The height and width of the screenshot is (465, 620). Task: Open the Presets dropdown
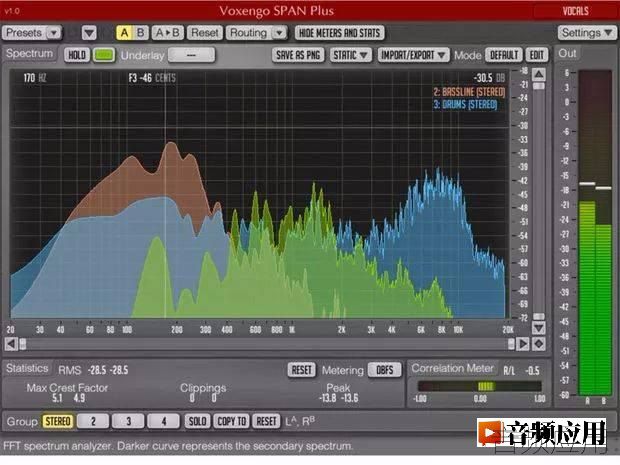point(32,33)
